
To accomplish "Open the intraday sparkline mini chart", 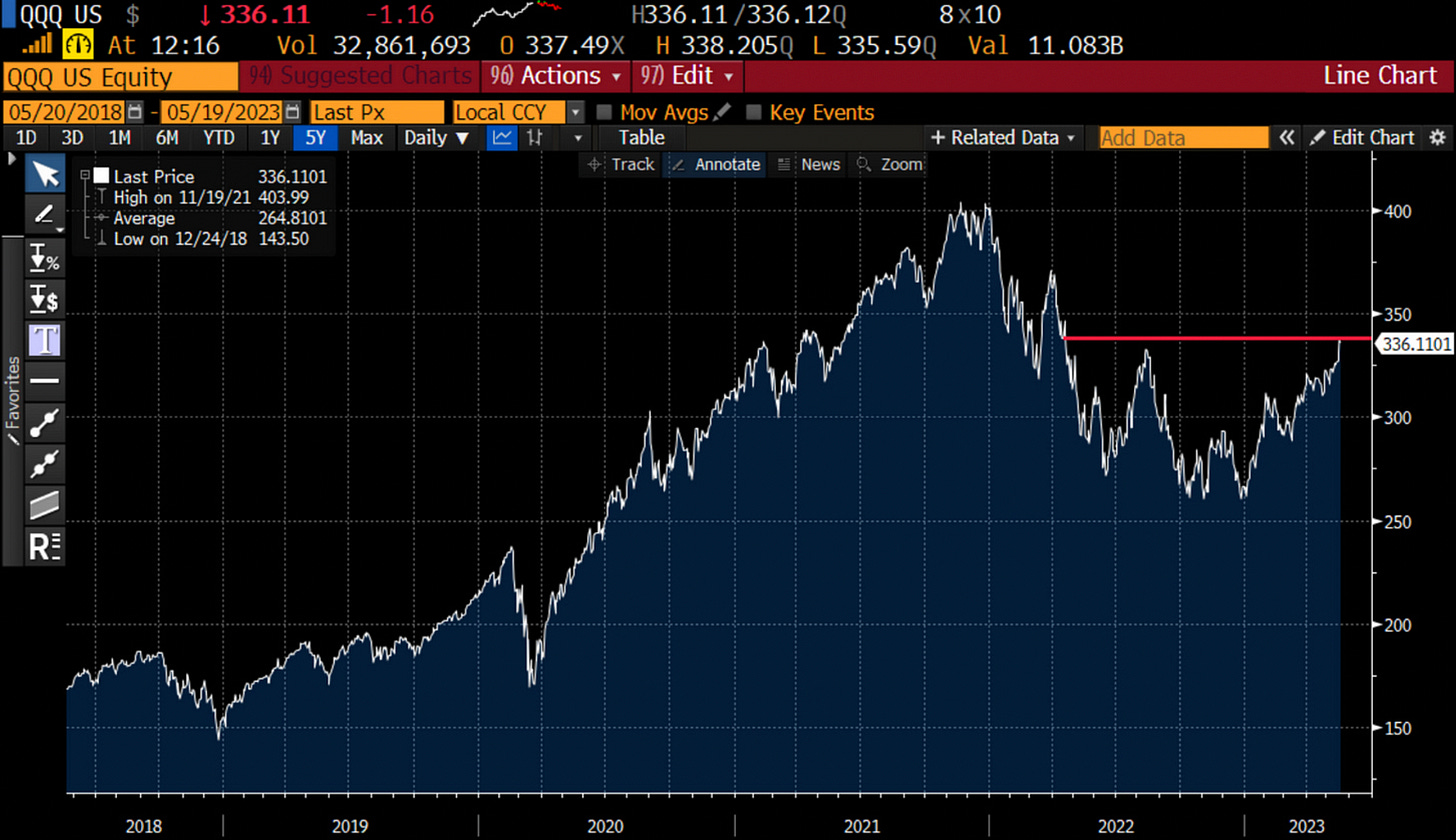I will click(x=519, y=14).
